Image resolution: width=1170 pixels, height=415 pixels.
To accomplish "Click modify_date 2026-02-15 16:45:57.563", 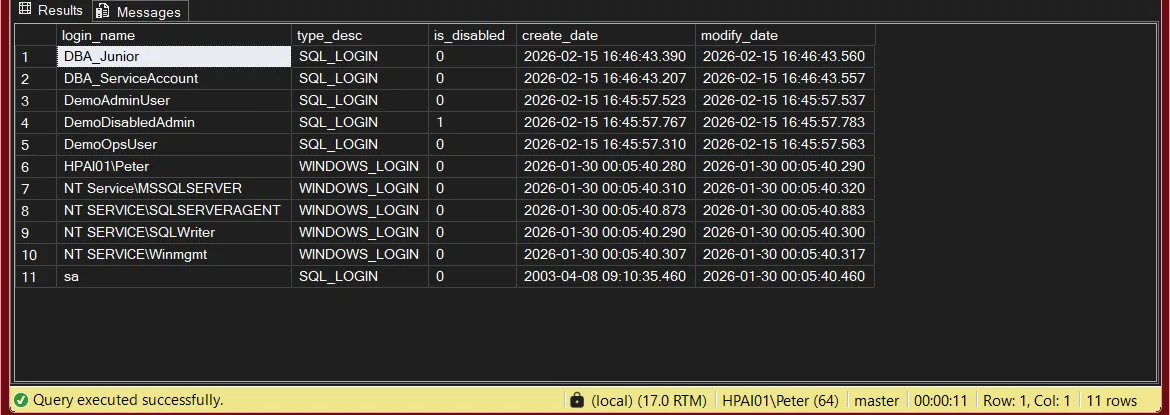I will [785, 145].
